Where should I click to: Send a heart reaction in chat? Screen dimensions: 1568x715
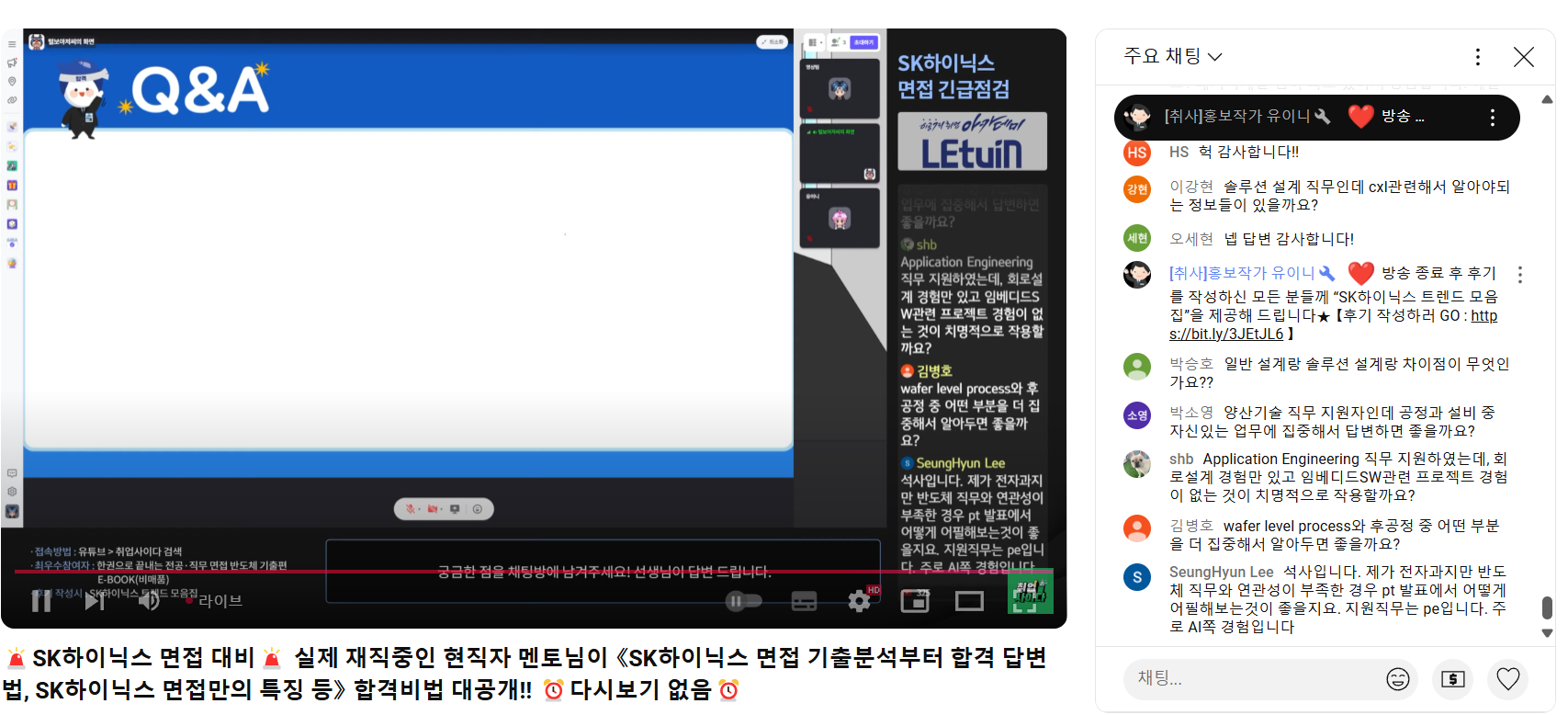click(x=1508, y=679)
